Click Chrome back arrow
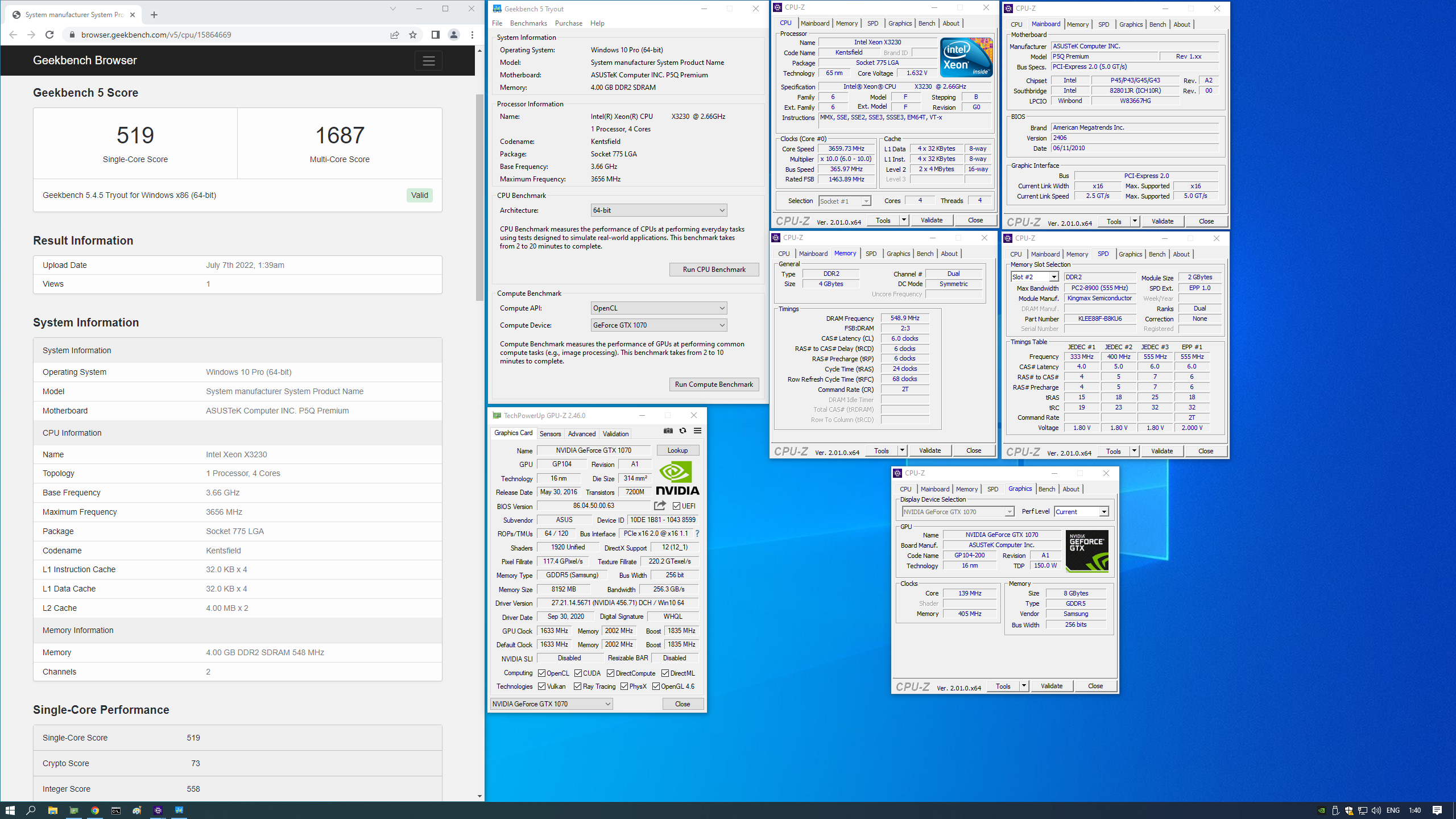This screenshot has width=1456, height=819. (x=13, y=35)
